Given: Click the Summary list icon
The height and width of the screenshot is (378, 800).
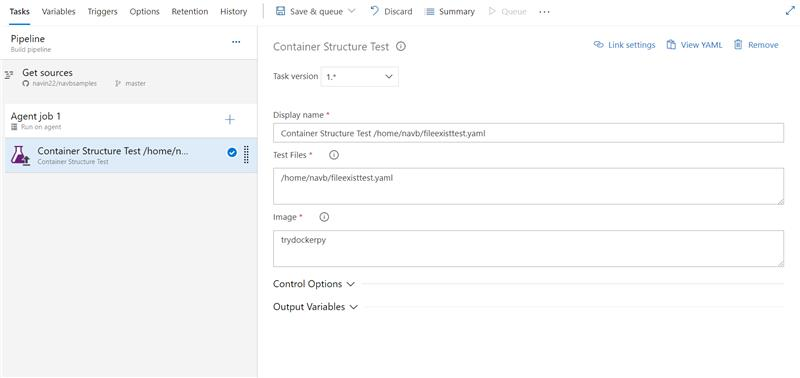Looking at the screenshot, I should (x=430, y=11).
